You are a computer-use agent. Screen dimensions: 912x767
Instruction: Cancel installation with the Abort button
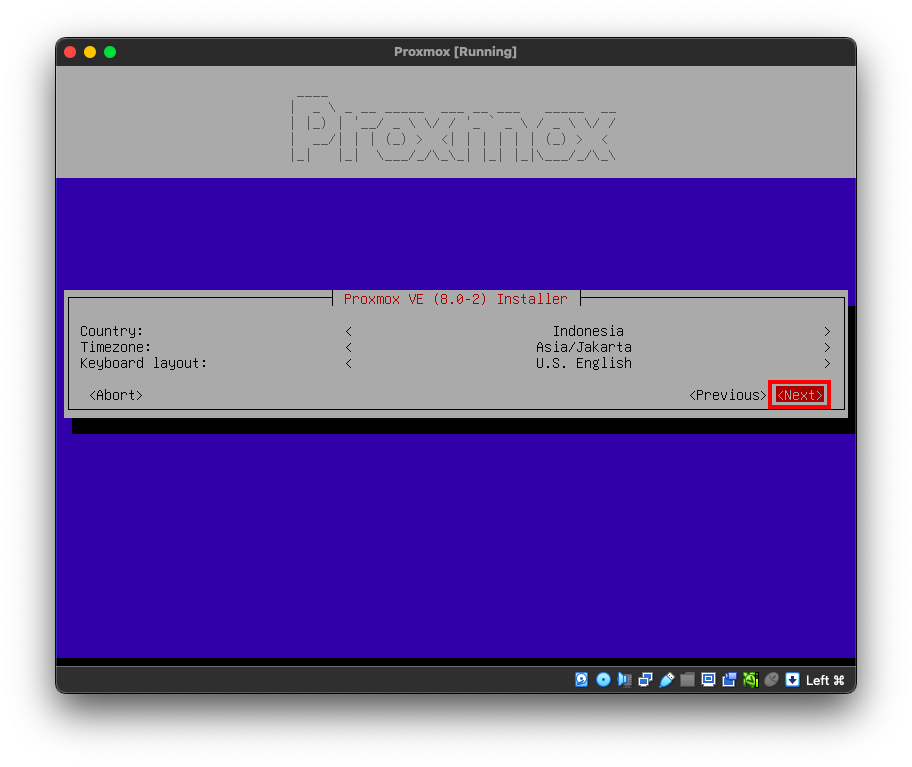[x=116, y=395]
